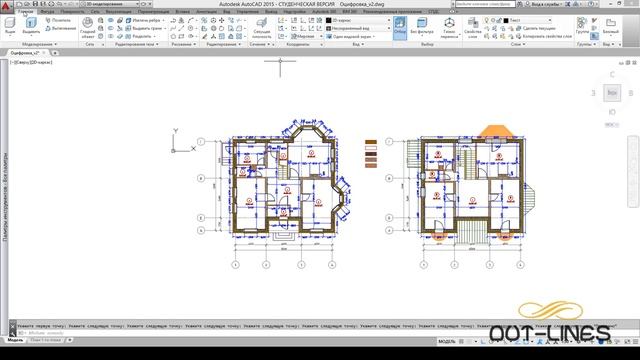Toggle layer freeze sun icon
640x360 pixels.
click(492, 20)
